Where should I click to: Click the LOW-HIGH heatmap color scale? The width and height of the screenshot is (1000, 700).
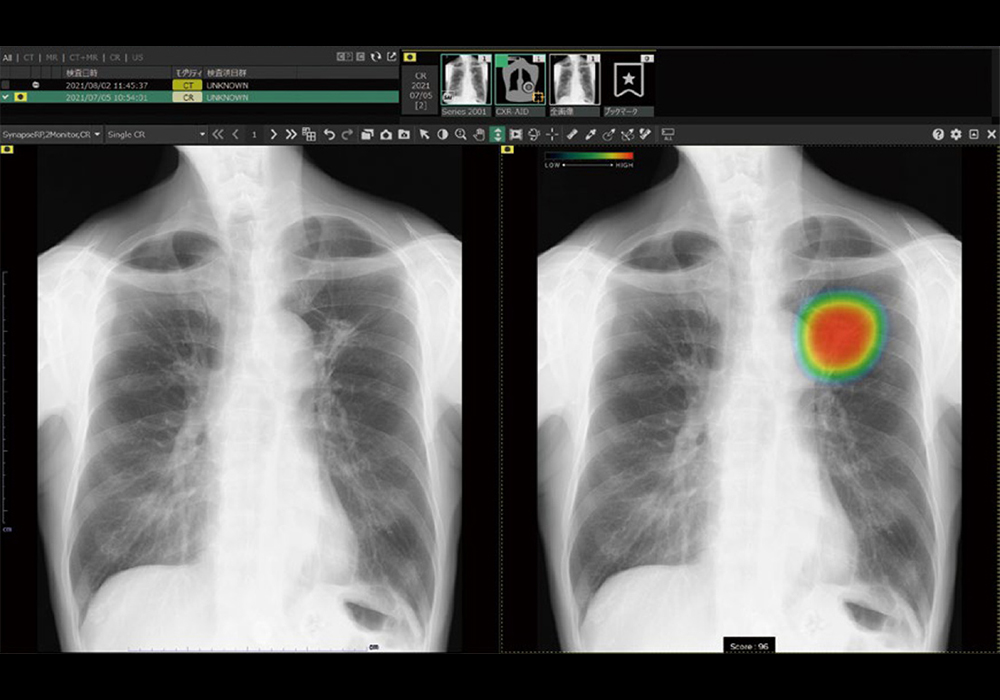pyautogui.click(x=589, y=157)
